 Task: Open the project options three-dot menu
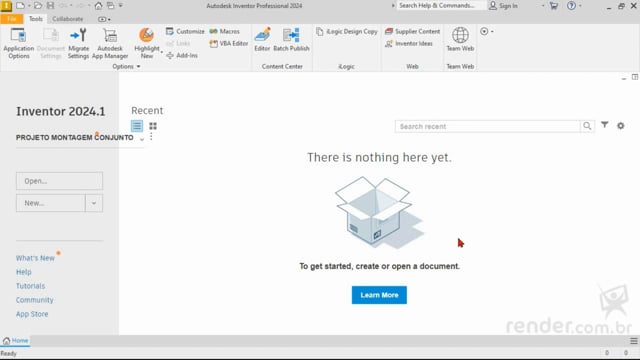pos(151,136)
